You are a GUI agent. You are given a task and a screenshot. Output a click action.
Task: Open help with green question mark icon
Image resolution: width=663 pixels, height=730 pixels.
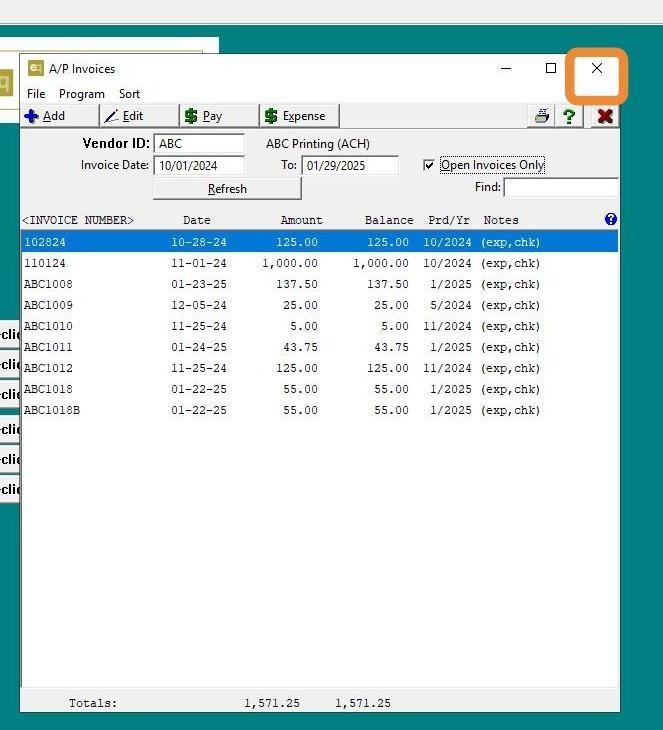coord(568,116)
